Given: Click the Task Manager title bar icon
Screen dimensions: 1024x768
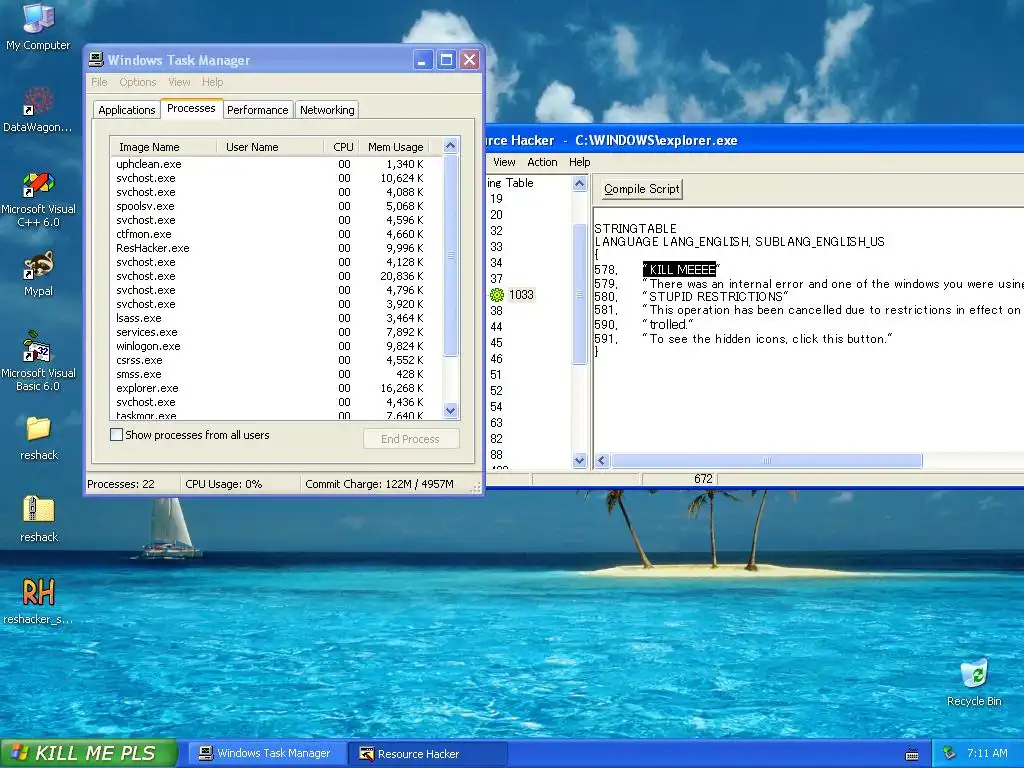Looking at the screenshot, I should [x=96, y=59].
